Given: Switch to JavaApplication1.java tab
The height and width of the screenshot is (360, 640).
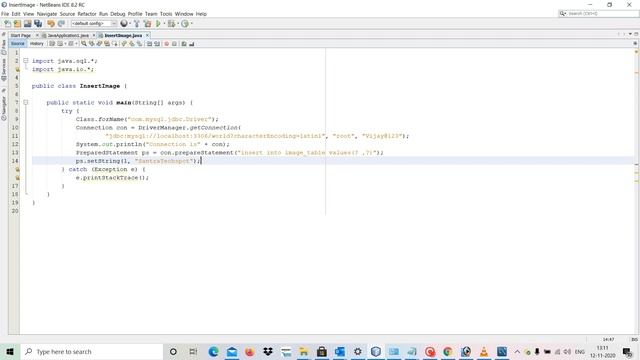Looking at the screenshot, I should pos(68,36).
